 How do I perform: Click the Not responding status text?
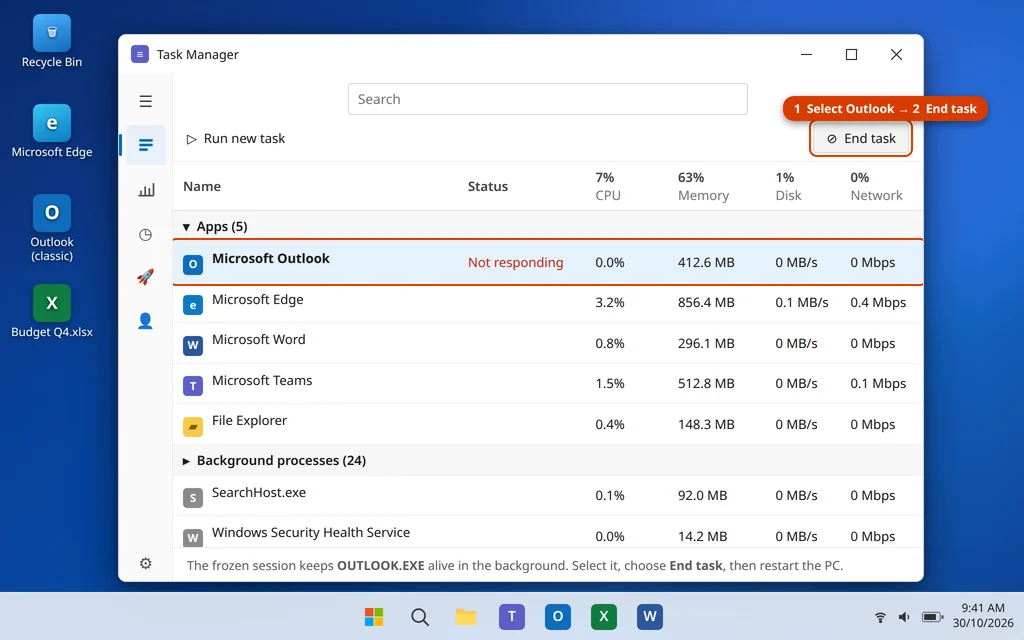515,263
